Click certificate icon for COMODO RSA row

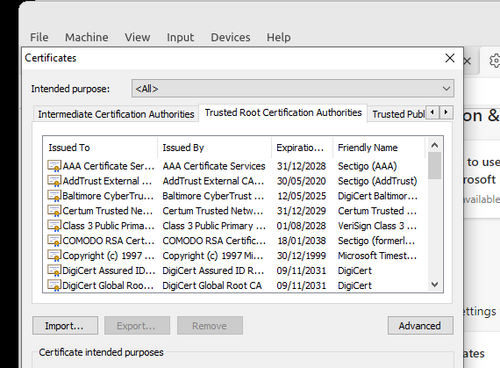pos(54,241)
